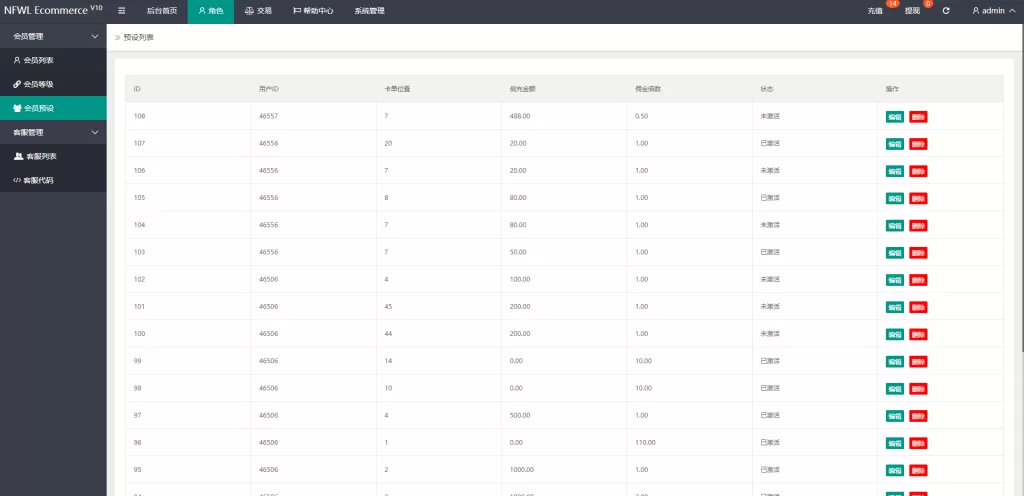Click 编辑 button for row ID 108

[x=894, y=117]
